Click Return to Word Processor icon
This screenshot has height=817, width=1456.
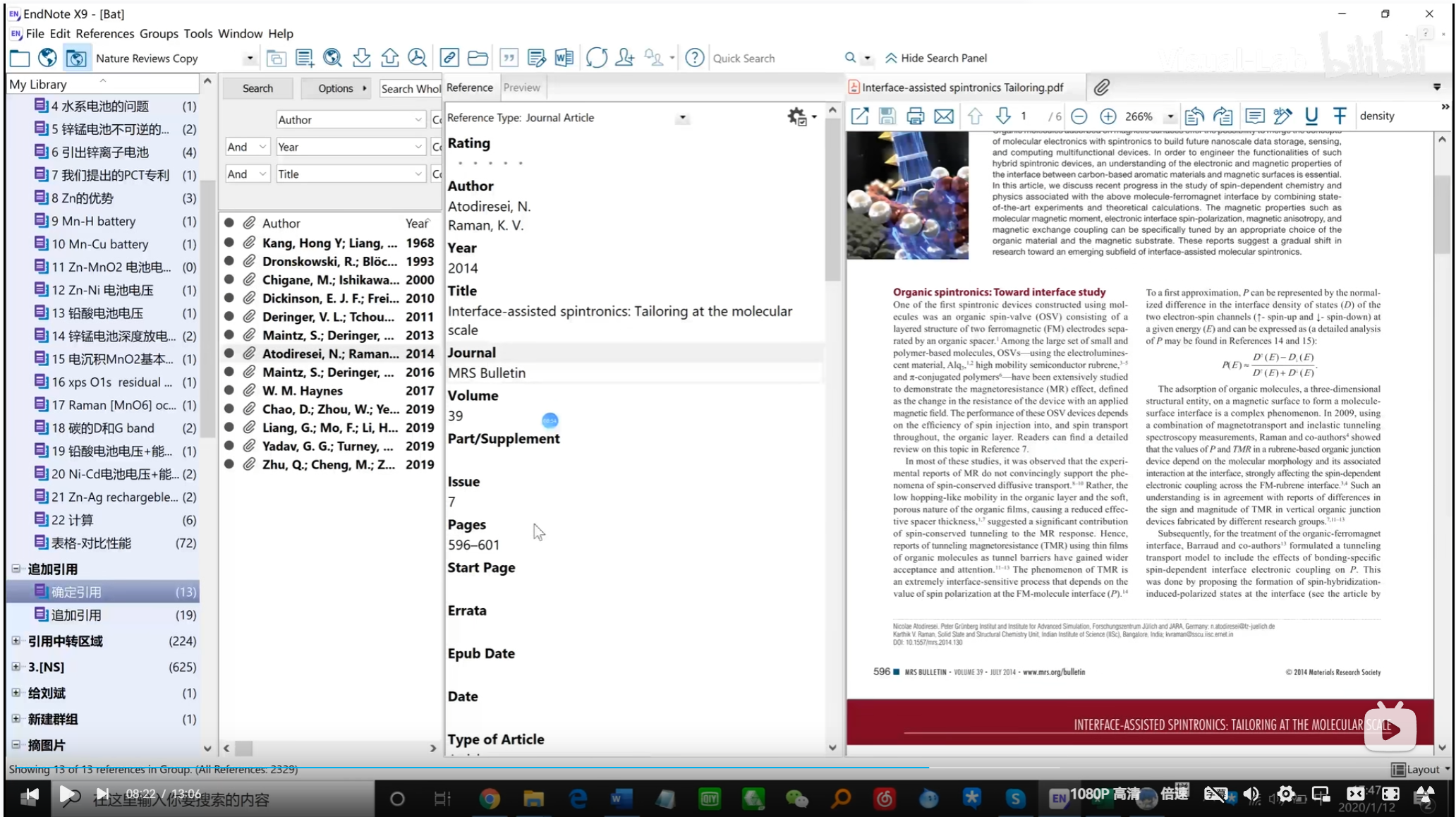(564, 58)
